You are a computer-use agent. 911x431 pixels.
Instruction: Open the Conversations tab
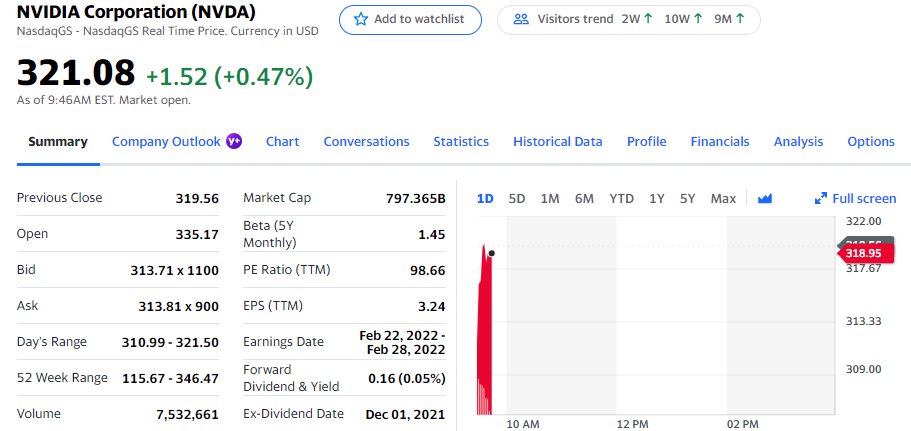[366, 142]
